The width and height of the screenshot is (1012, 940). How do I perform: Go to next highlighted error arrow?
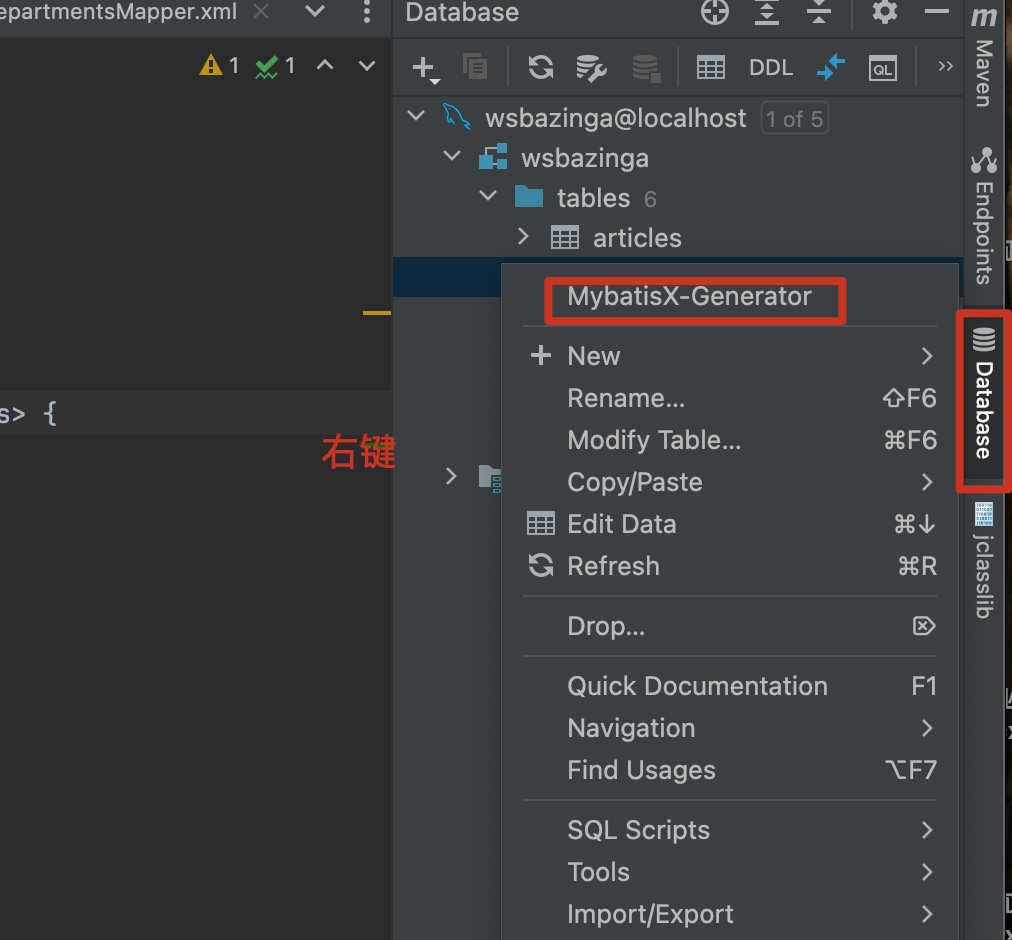pyautogui.click(x=367, y=66)
